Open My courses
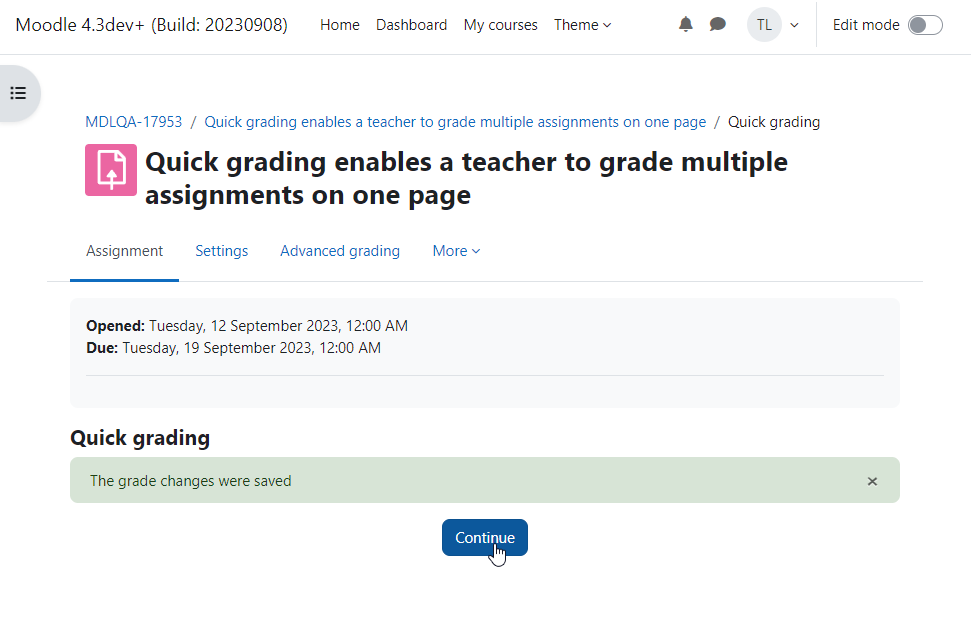This screenshot has width=971, height=627. tap(500, 25)
